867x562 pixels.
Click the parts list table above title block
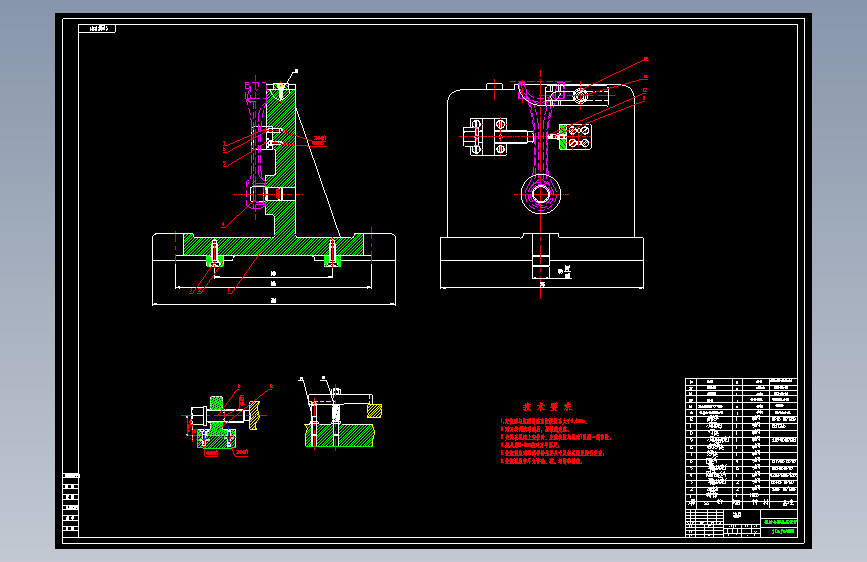pyautogui.click(x=741, y=443)
